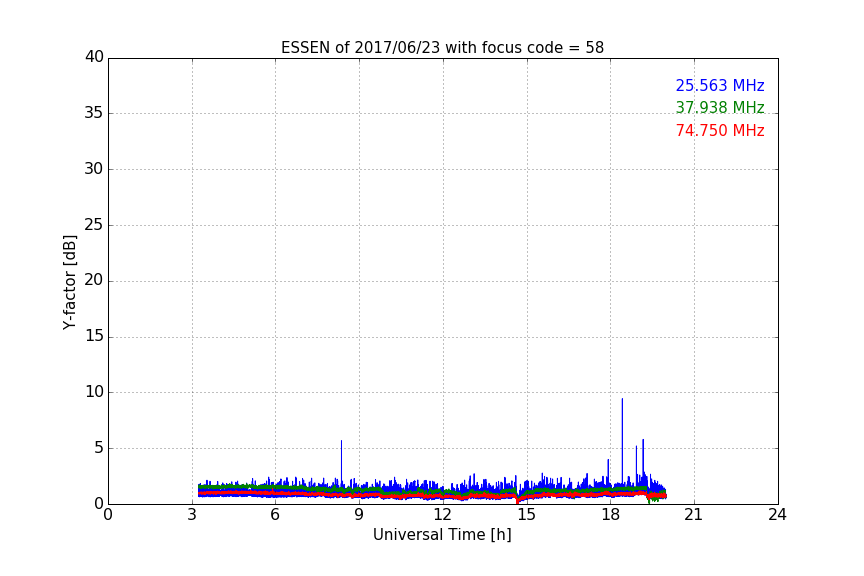
Task: Click the x-axis tick value 3
Action: 192,515
